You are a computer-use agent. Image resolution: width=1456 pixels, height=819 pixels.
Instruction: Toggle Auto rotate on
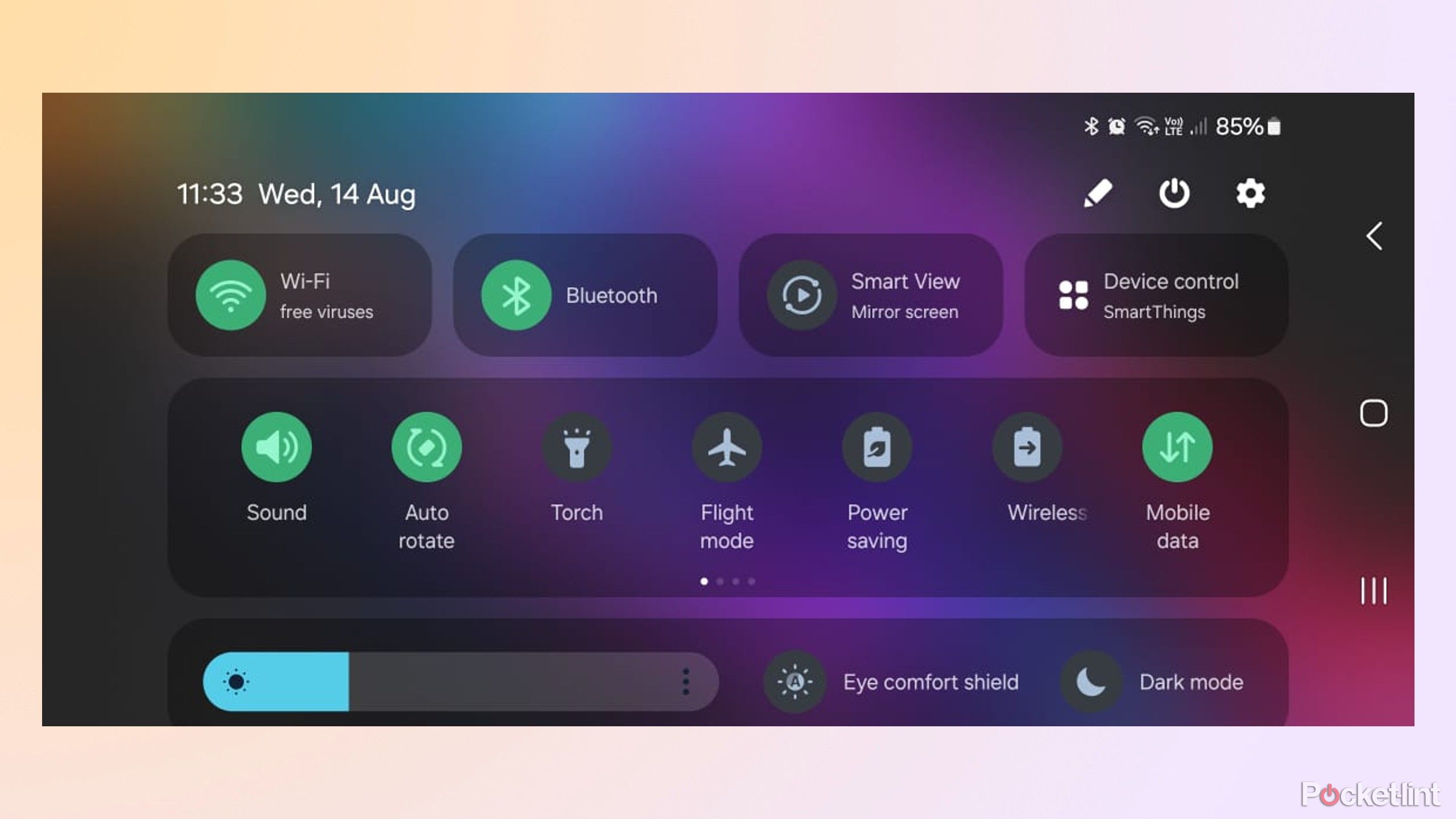[x=426, y=448]
